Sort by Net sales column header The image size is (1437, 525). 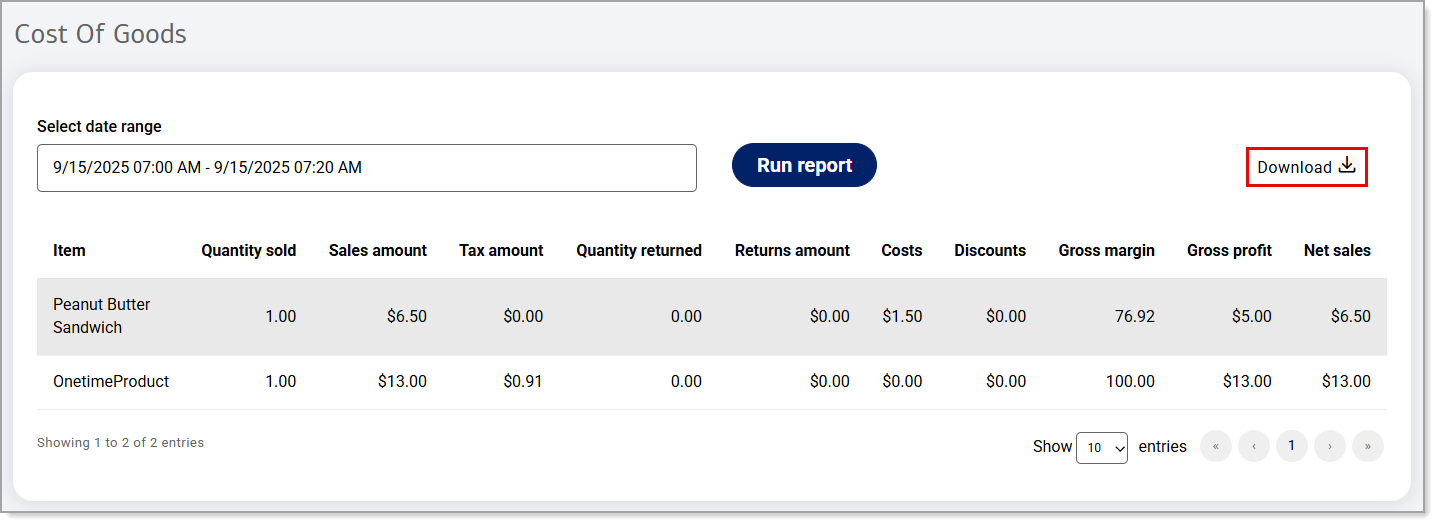(1337, 250)
